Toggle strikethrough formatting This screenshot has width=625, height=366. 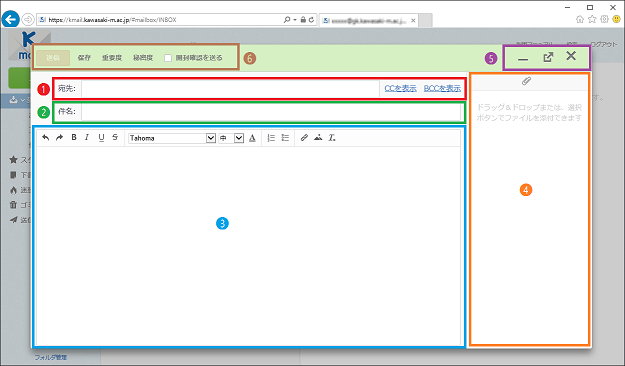point(115,138)
